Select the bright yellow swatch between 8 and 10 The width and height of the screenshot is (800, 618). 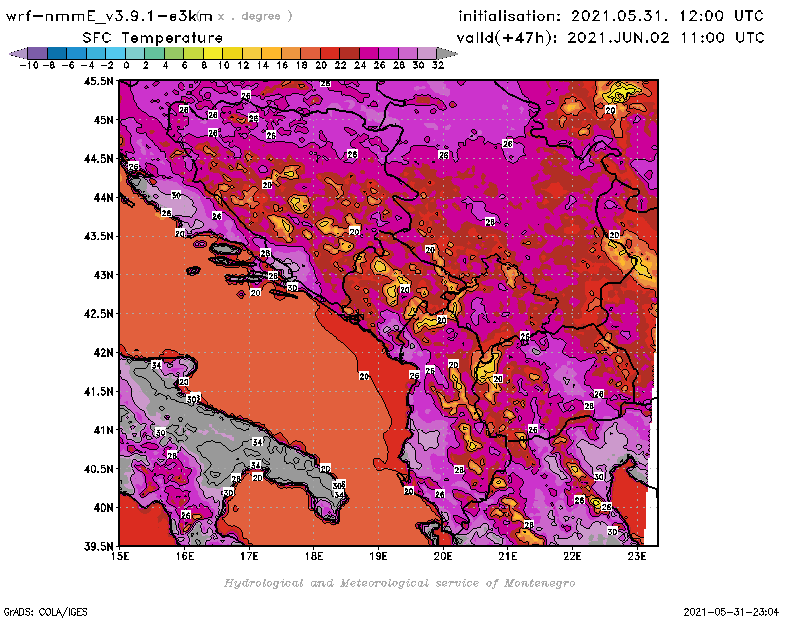(212, 53)
